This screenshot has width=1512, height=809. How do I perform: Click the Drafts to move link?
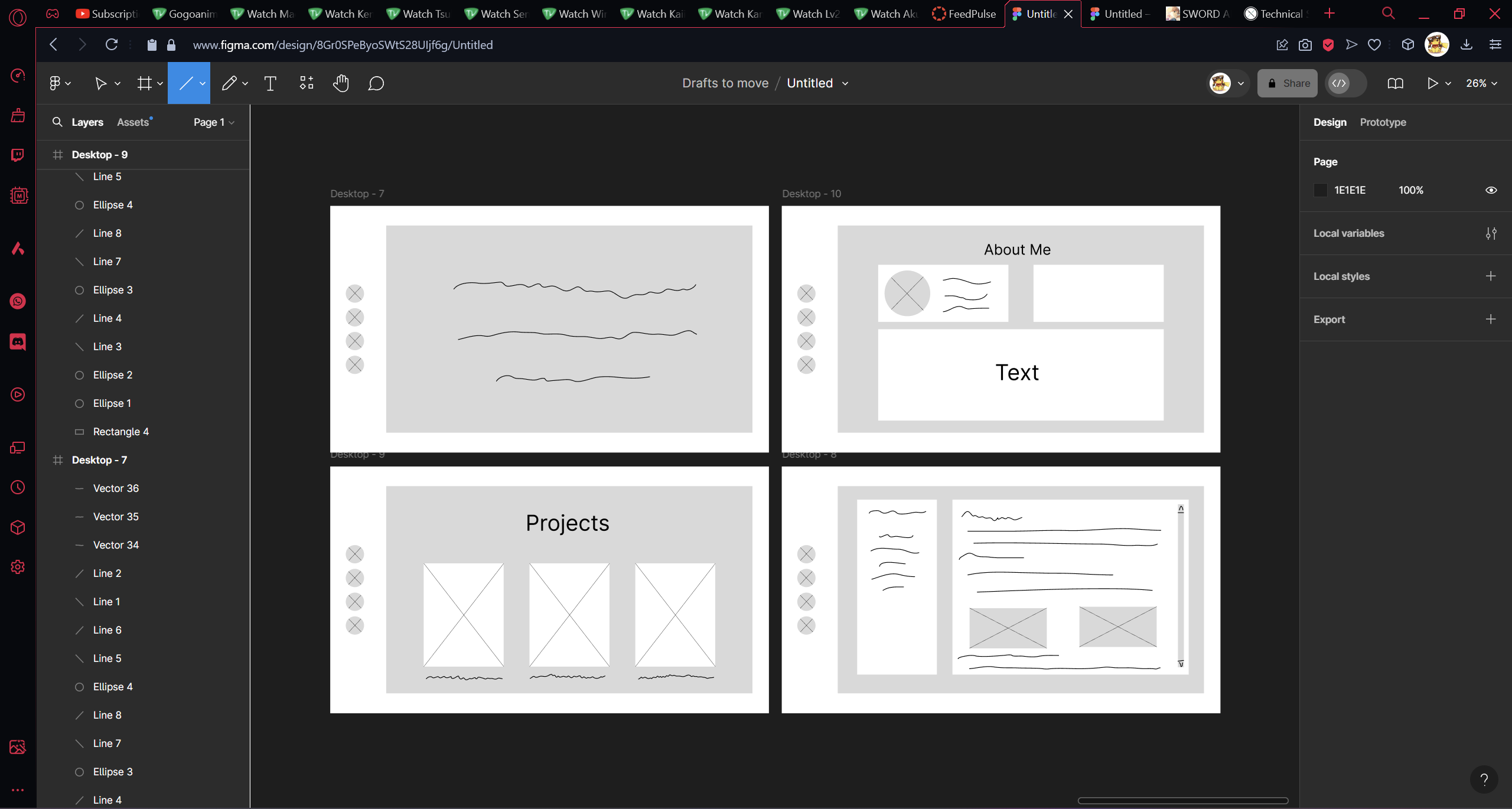coord(725,83)
